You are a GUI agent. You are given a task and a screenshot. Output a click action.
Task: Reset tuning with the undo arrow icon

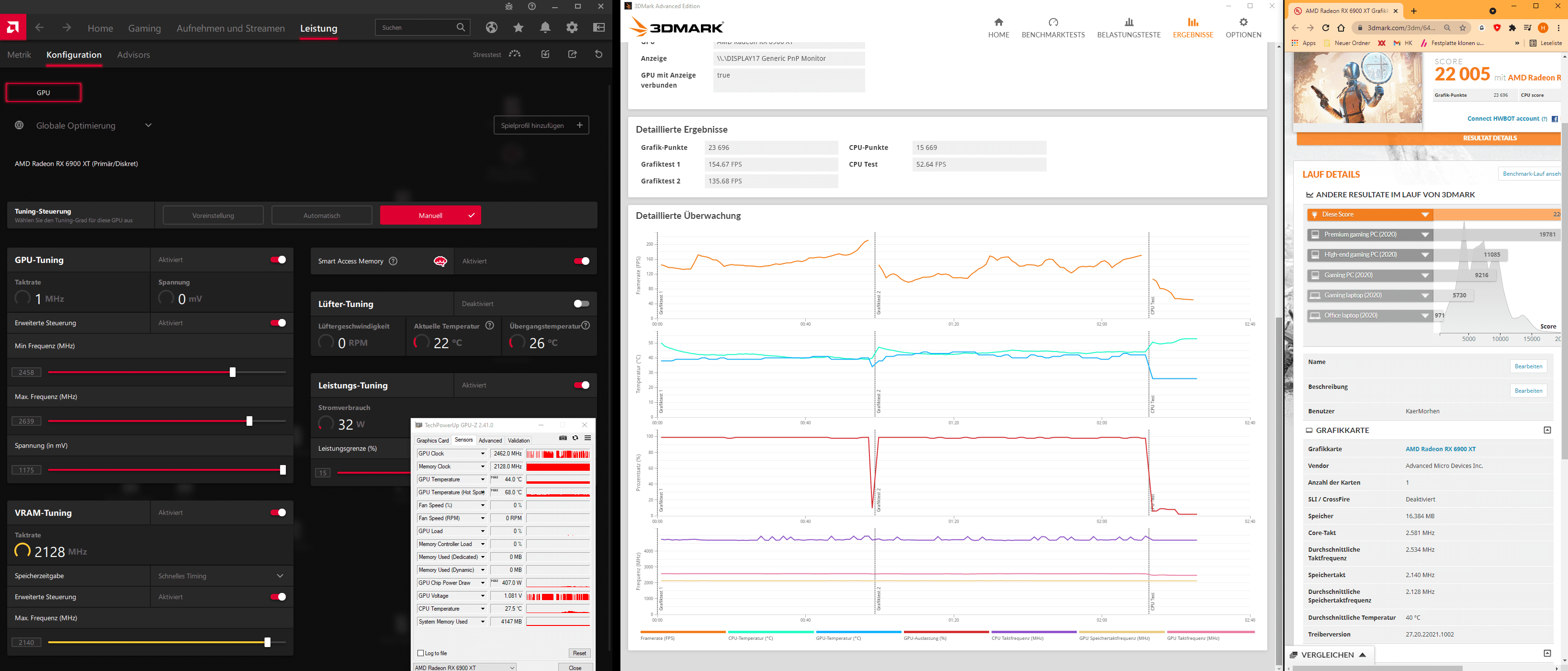click(x=599, y=54)
